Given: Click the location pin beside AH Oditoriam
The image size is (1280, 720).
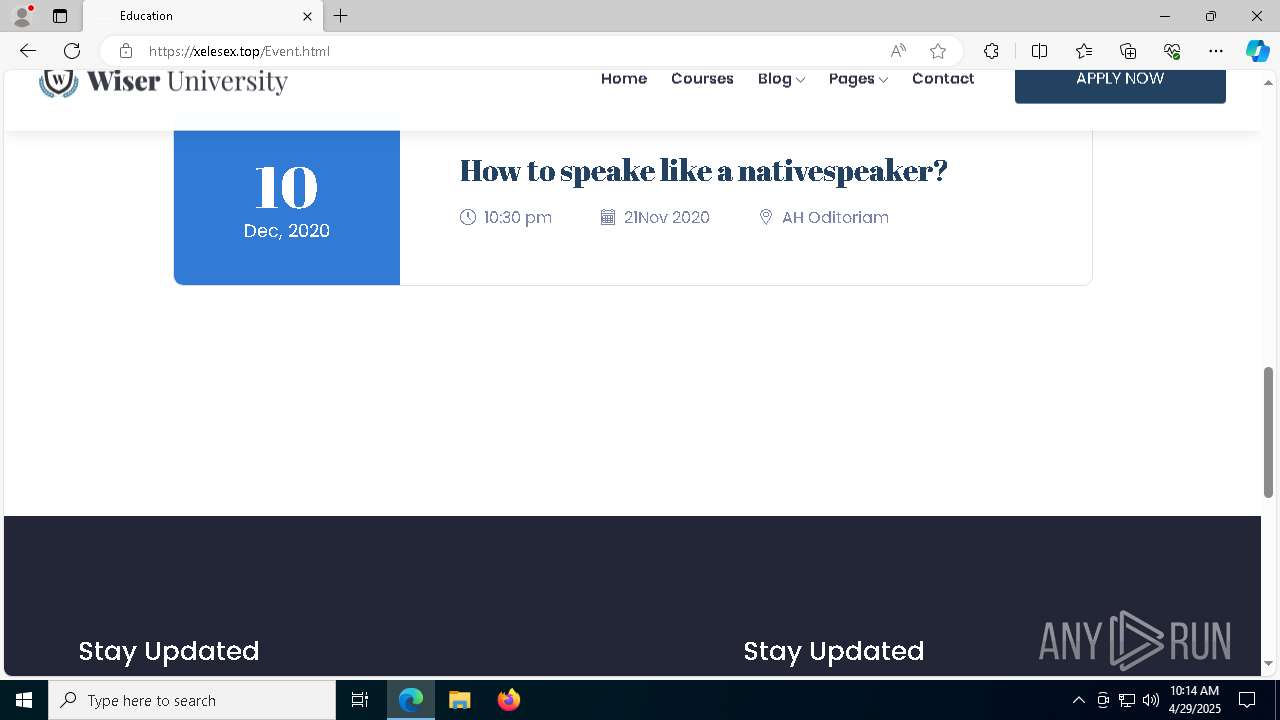Looking at the screenshot, I should point(766,217).
